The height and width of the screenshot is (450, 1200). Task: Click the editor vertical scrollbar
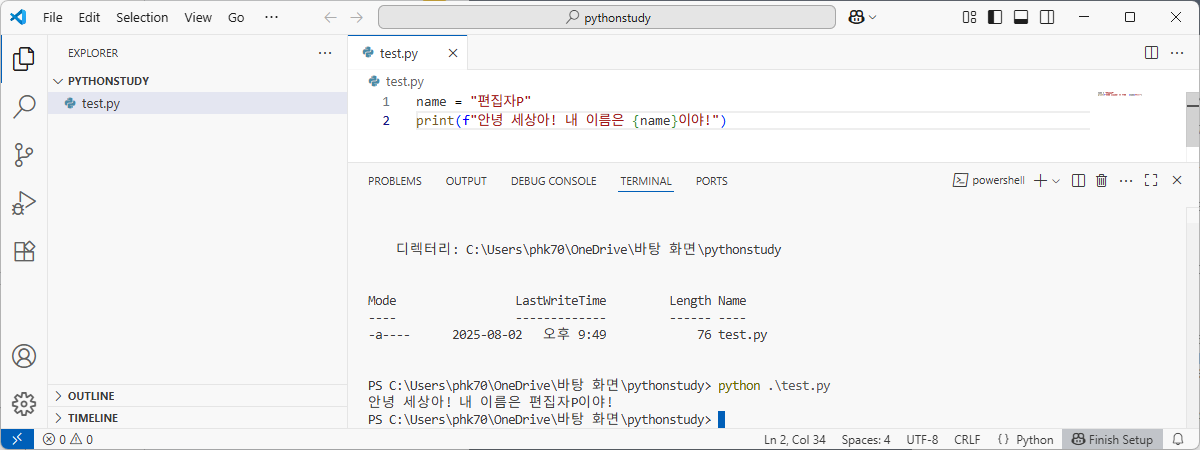click(x=1193, y=118)
